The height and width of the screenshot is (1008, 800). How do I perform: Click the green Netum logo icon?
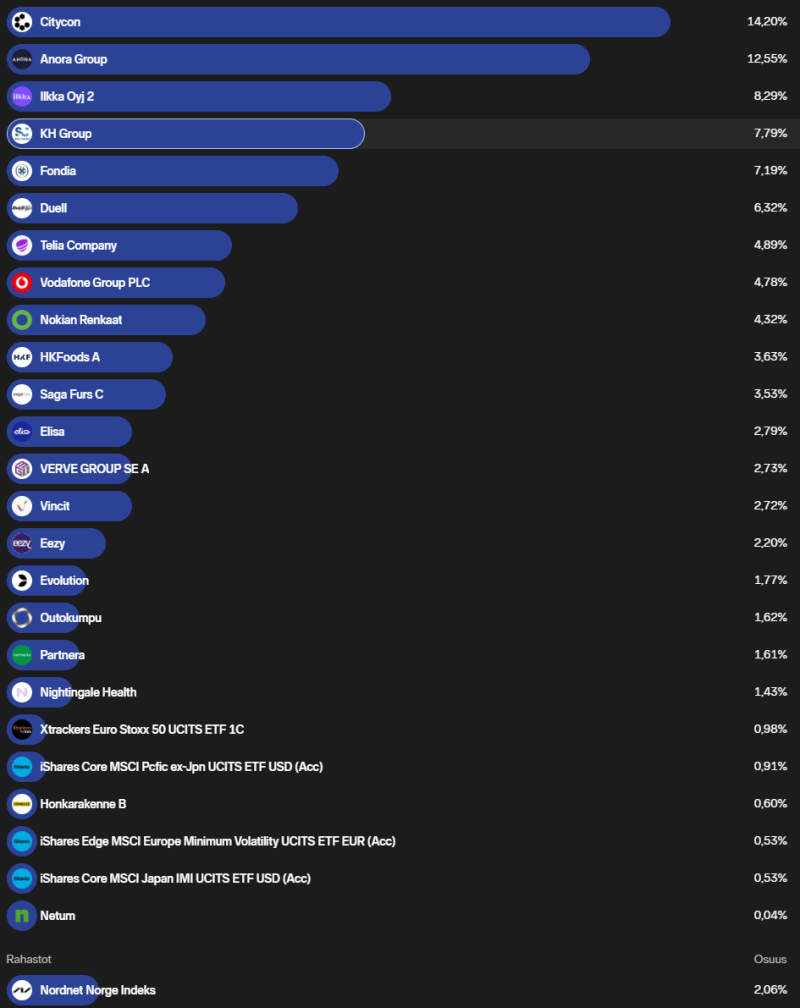click(22, 916)
